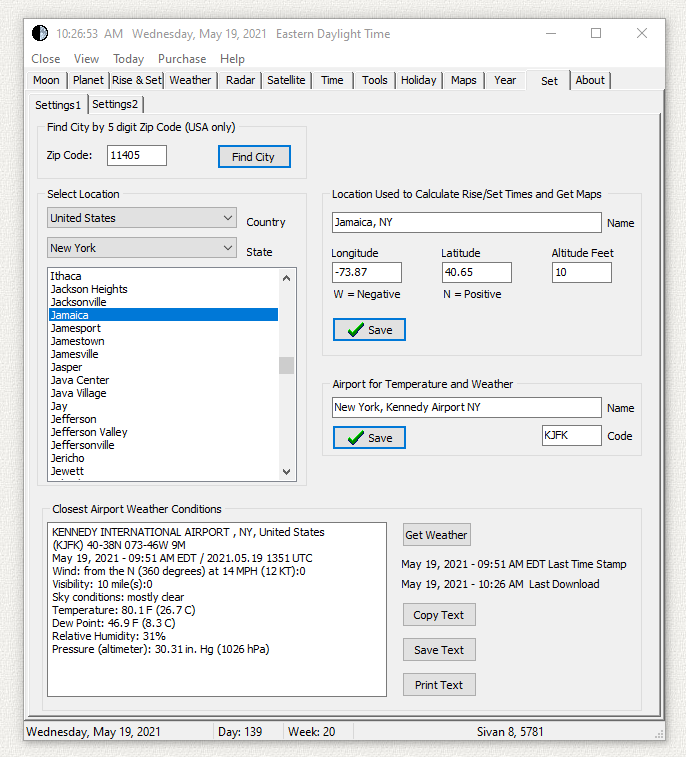This screenshot has height=757, width=686.
Task: Click the airport Code field KJFK
Action: click(572, 435)
